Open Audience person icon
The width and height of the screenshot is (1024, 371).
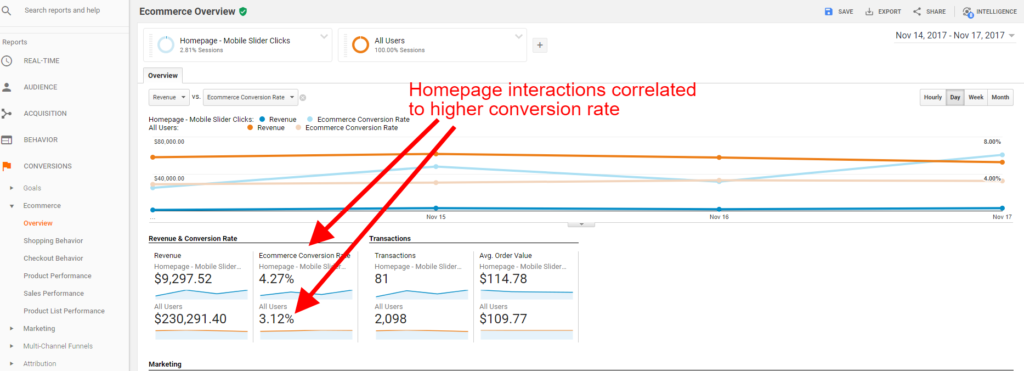tap(7, 87)
